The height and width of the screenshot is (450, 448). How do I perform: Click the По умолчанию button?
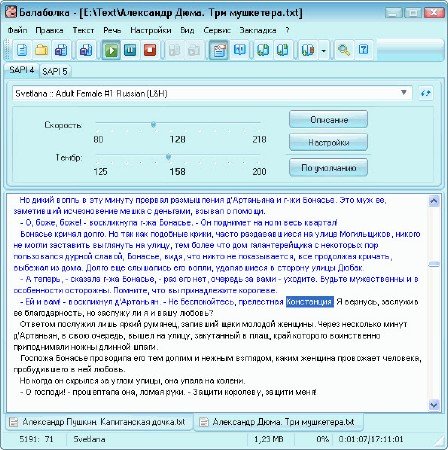[x=329, y=167]
